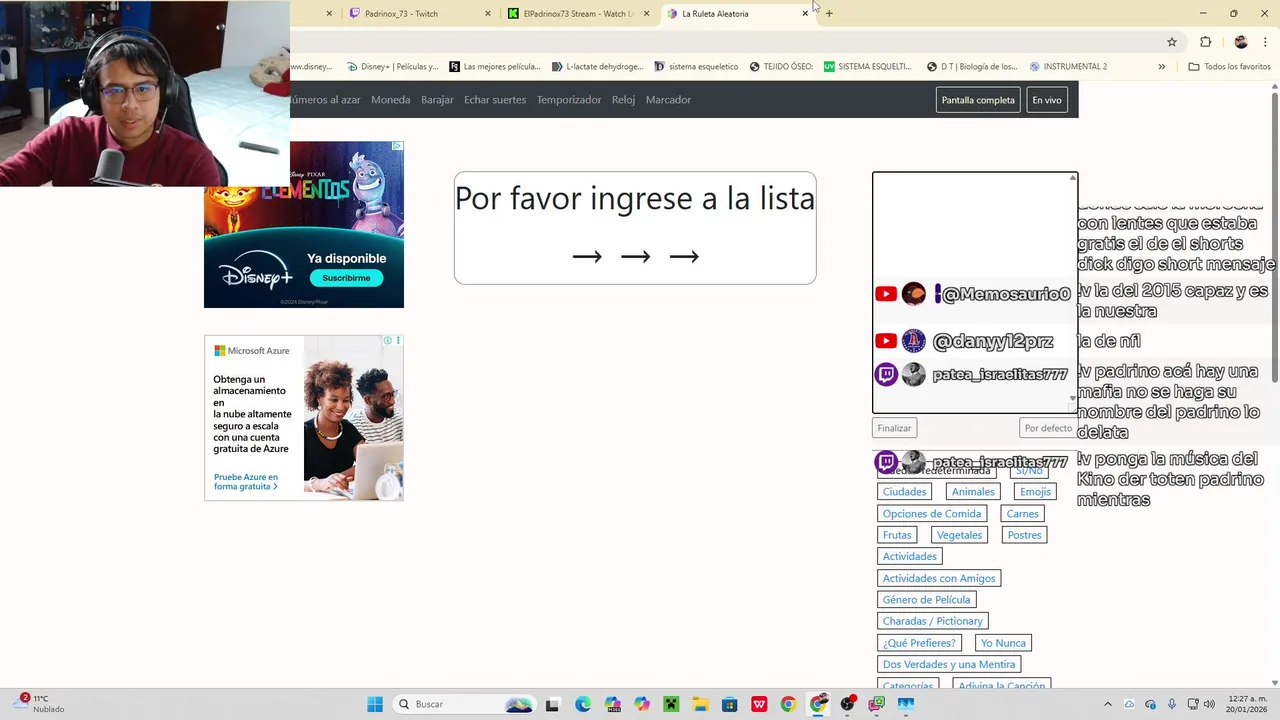Screen dimensions: 1280x720
Task: Open the Disney+ | Películas bookmark
Action: click(x=392, y=67)
